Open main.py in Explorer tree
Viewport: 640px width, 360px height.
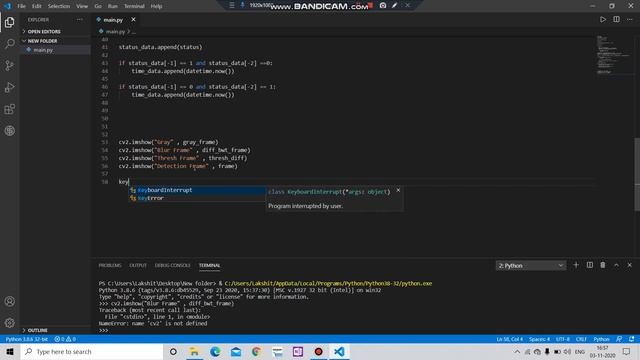pyautogui.click(x=43, y=50)
